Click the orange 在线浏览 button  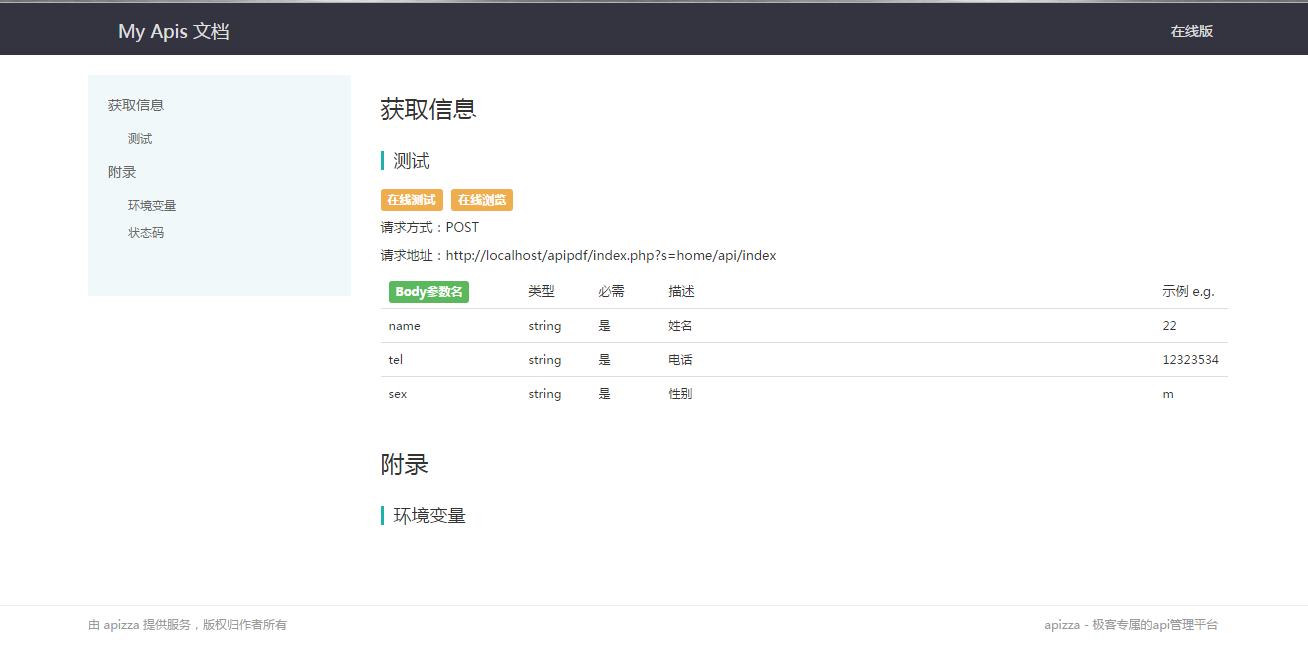tap(482, 200)
